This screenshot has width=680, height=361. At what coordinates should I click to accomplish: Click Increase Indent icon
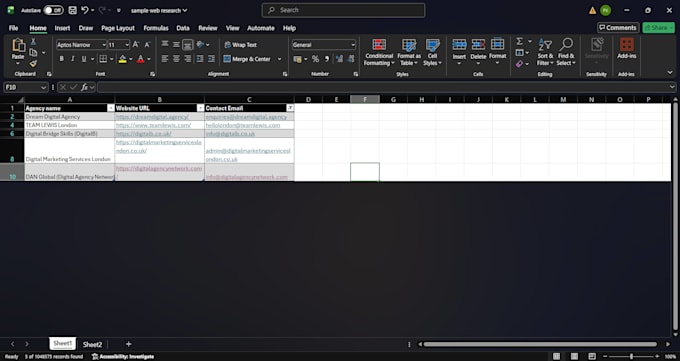(211, 59)
